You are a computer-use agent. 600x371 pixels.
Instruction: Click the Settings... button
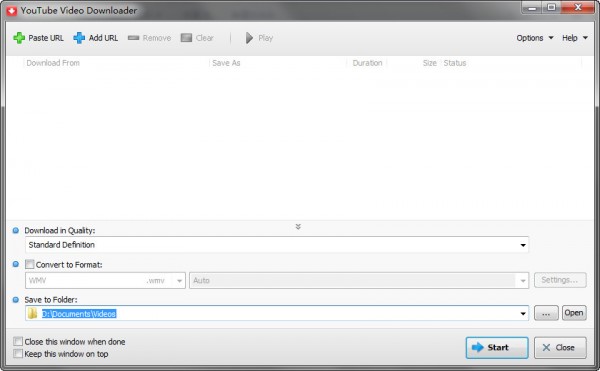[560, 280]
